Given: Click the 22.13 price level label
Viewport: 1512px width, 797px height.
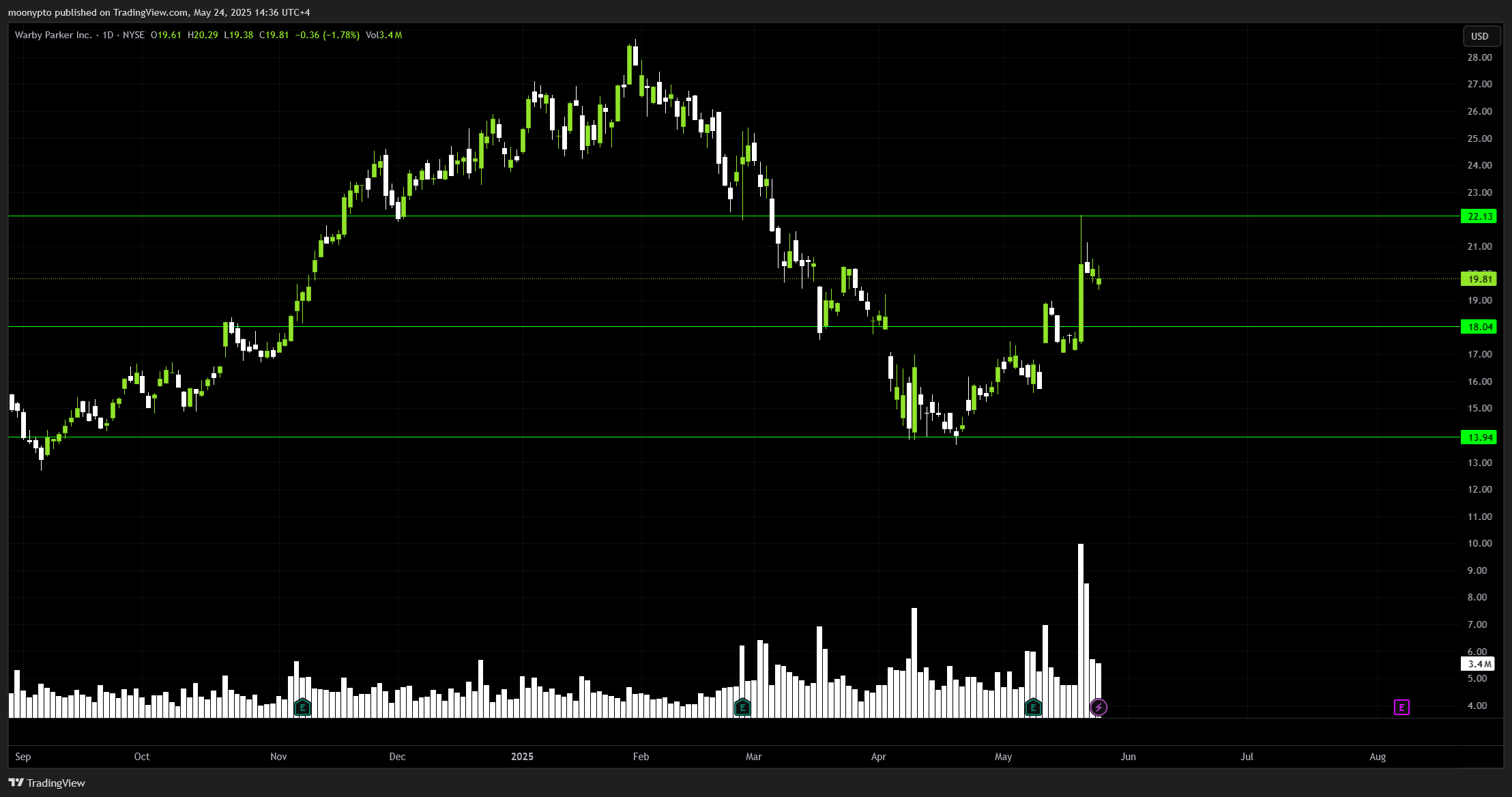Looking at the screenshot, I should point(1479,216).
